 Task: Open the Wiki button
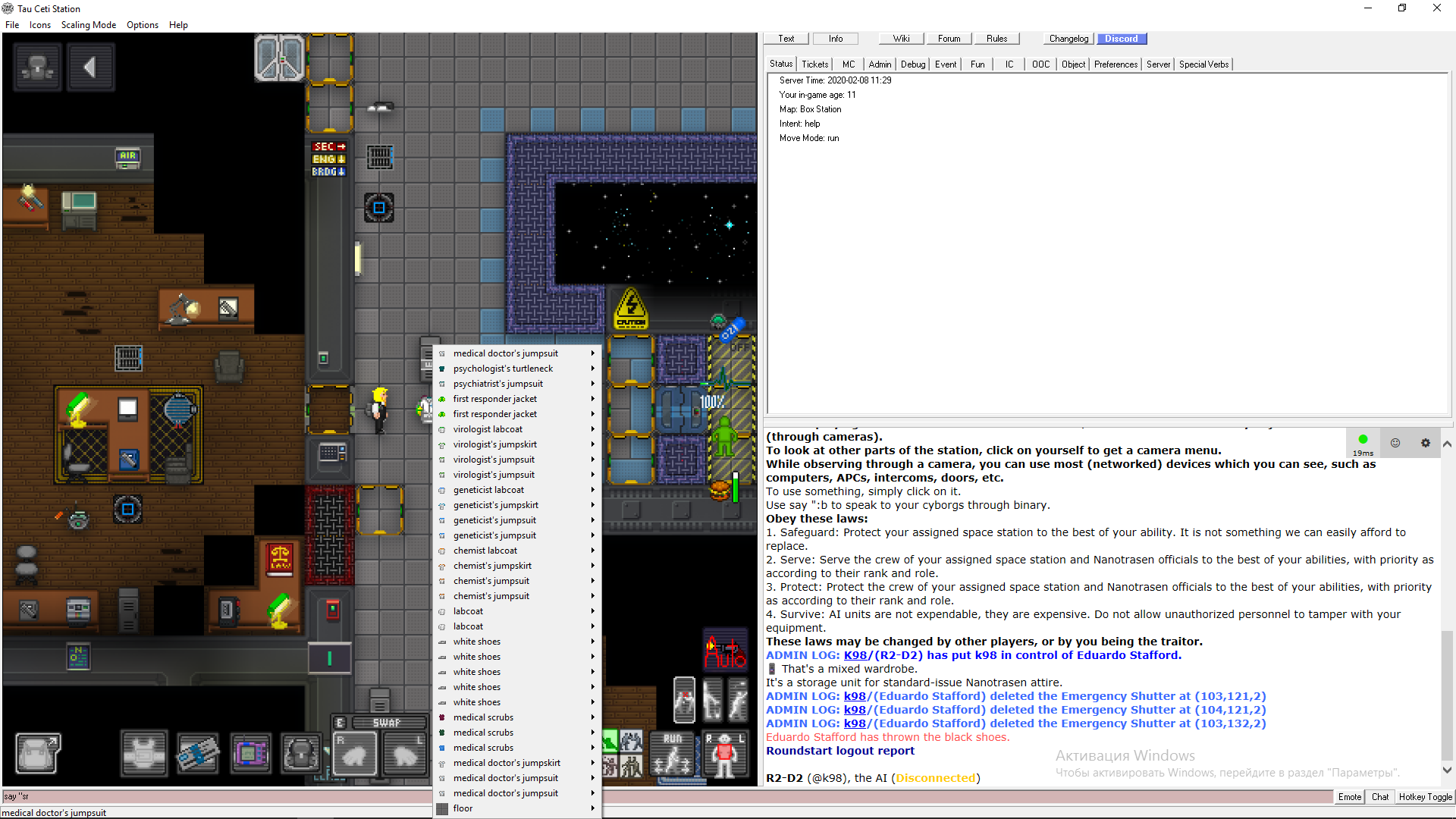[x=901, y=39]
